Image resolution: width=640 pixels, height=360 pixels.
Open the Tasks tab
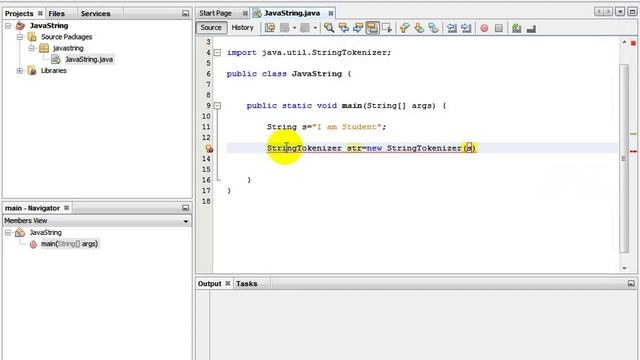point(247,283)
